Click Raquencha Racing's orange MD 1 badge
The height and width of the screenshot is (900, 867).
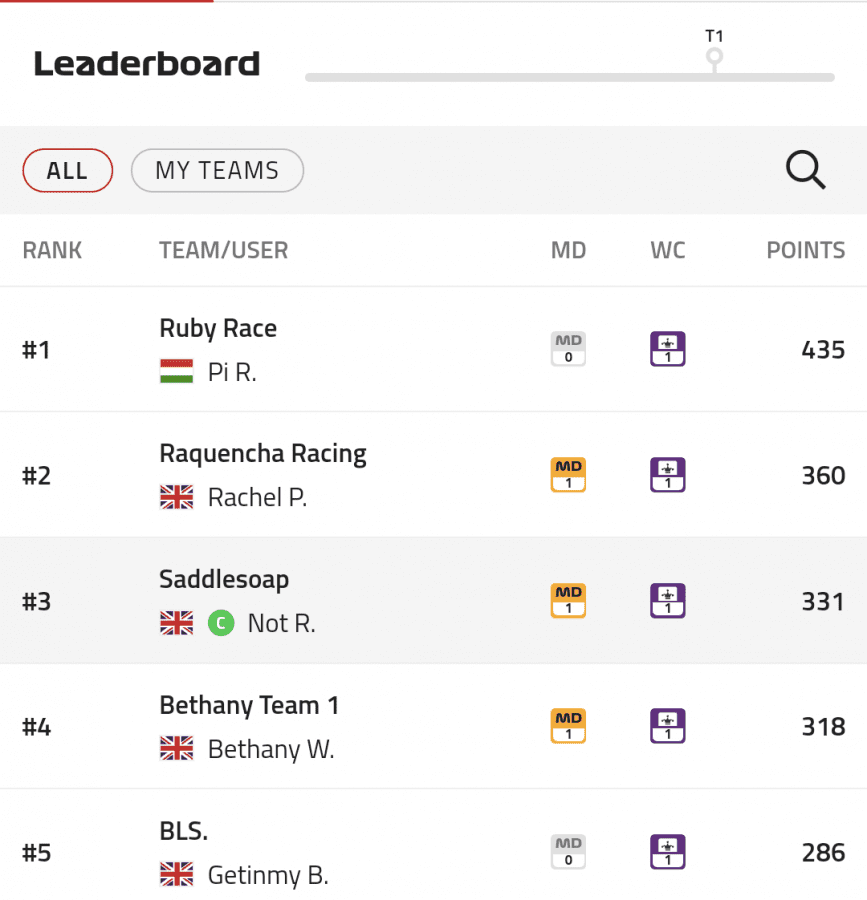pyautogui.click(x=568, y=475)
